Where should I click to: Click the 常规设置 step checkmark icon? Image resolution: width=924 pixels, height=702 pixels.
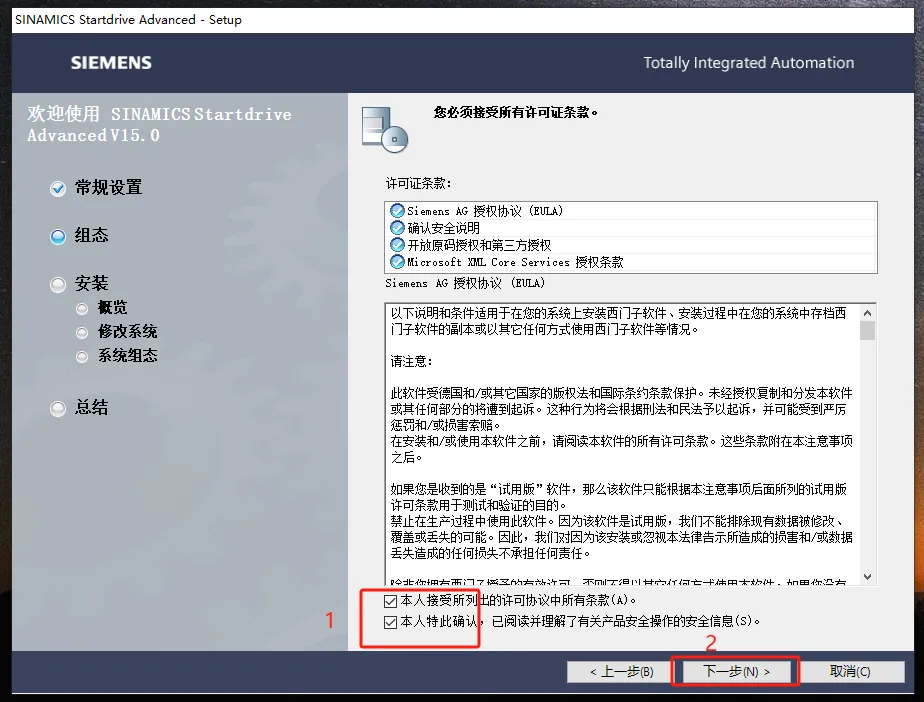58,189
